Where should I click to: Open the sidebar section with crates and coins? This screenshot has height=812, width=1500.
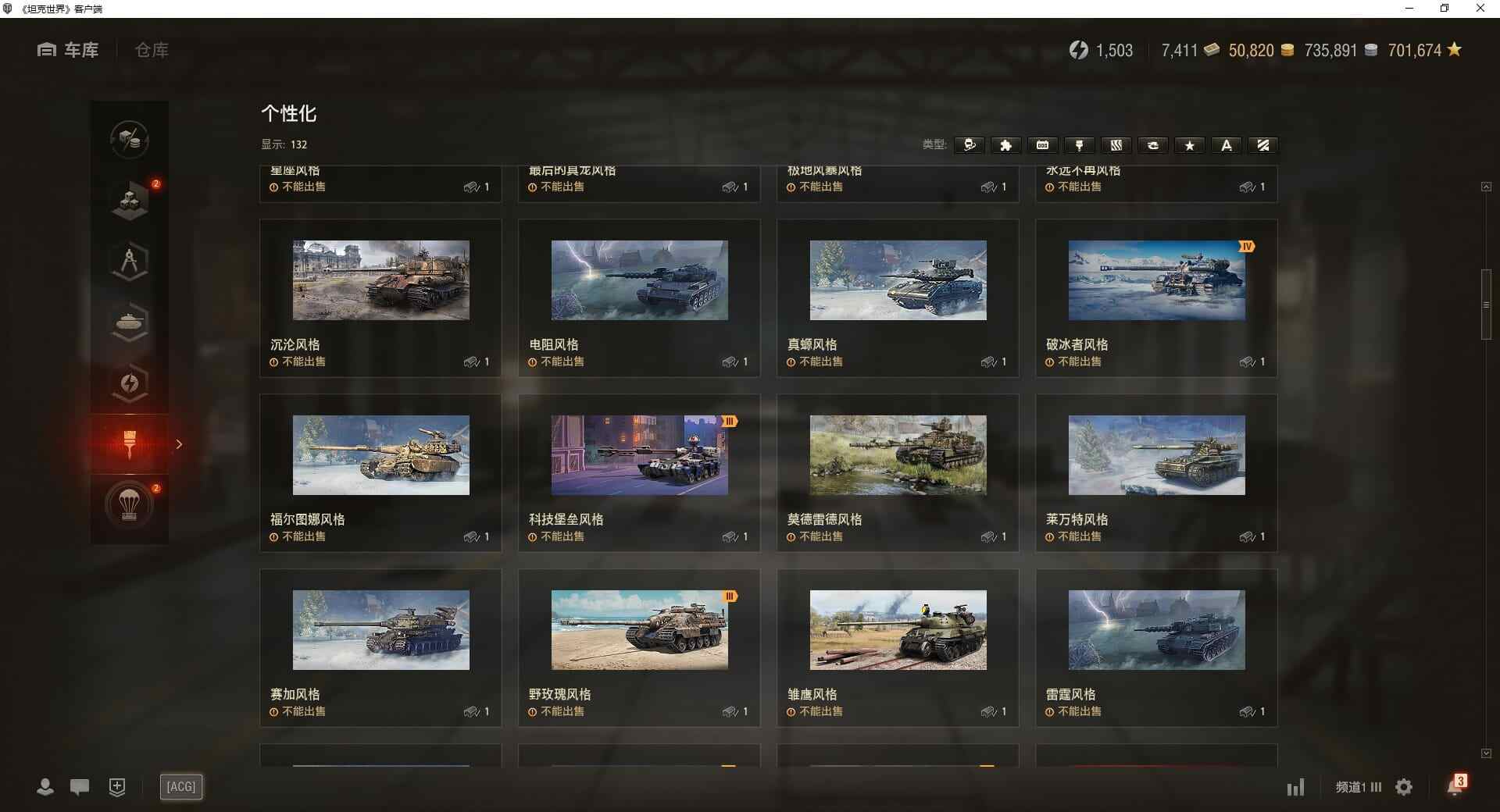pyautogui.click(x=130, y=141)
